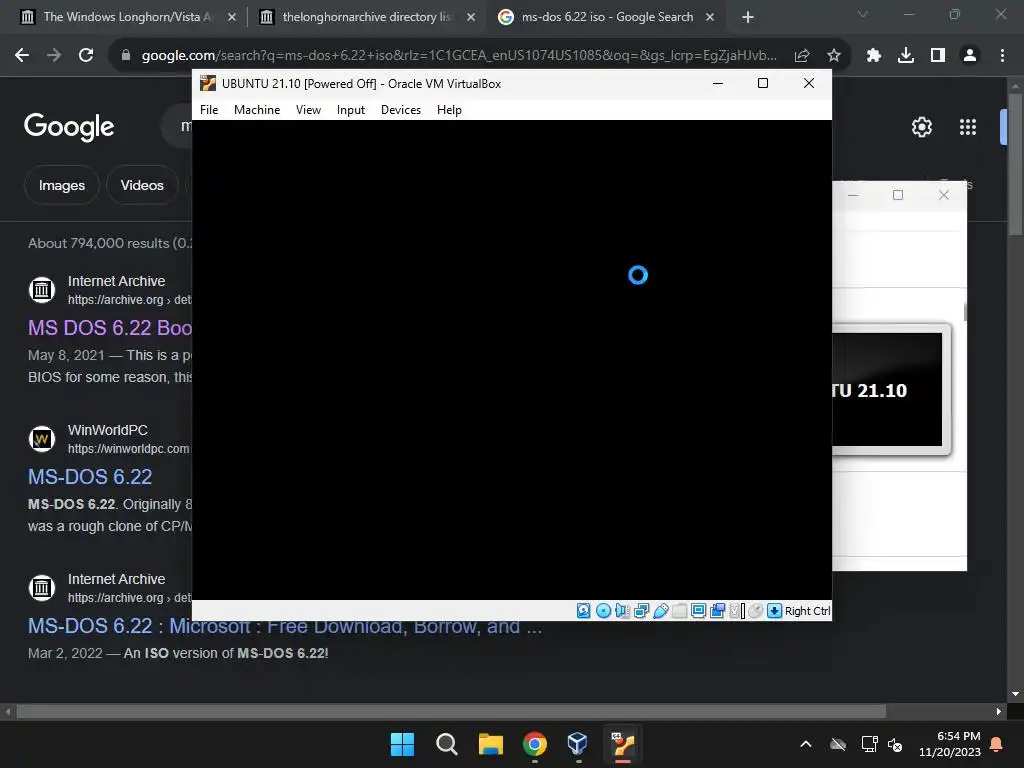Click the audio icon in VirtualBox status bar
Screen dimensions: 1024x768
pos(622,611)
